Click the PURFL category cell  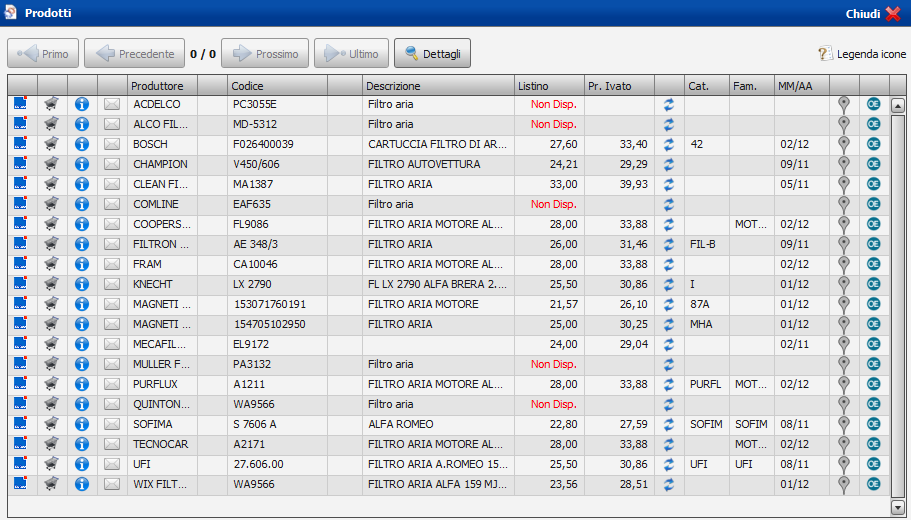[707, 384]
